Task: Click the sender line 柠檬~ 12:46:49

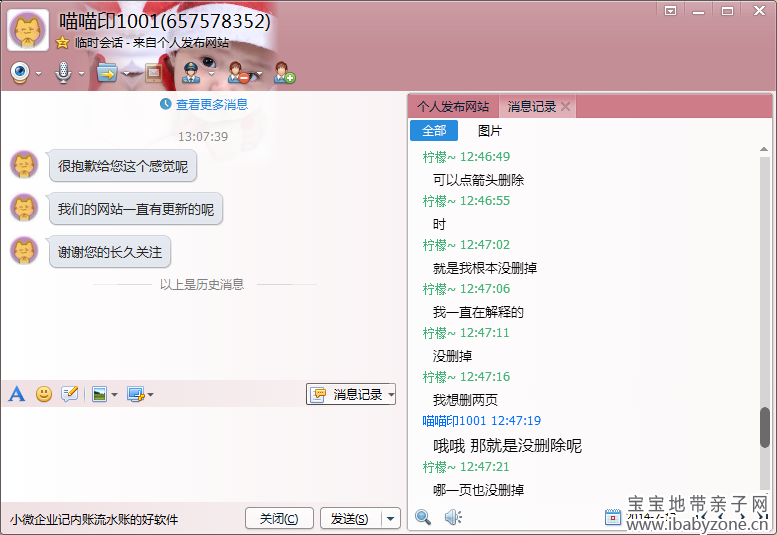Action: 466,157
